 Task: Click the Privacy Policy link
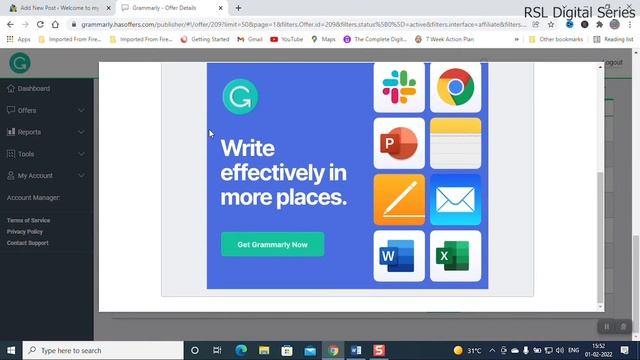(x=24, y=231)
